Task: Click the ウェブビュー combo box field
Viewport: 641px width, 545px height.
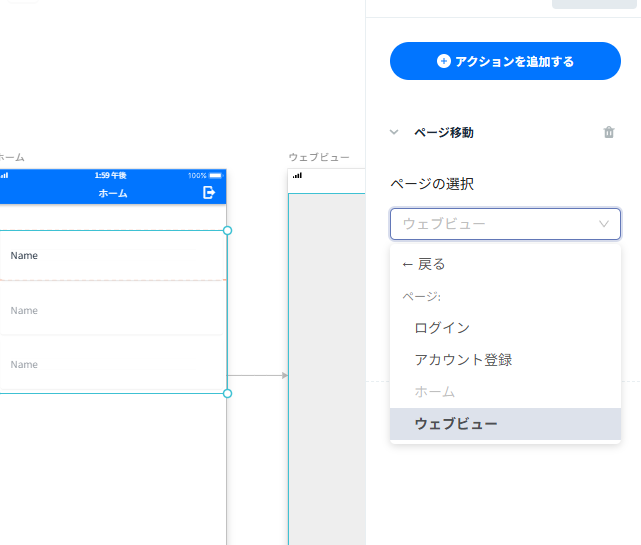Action: coord(505,224)
